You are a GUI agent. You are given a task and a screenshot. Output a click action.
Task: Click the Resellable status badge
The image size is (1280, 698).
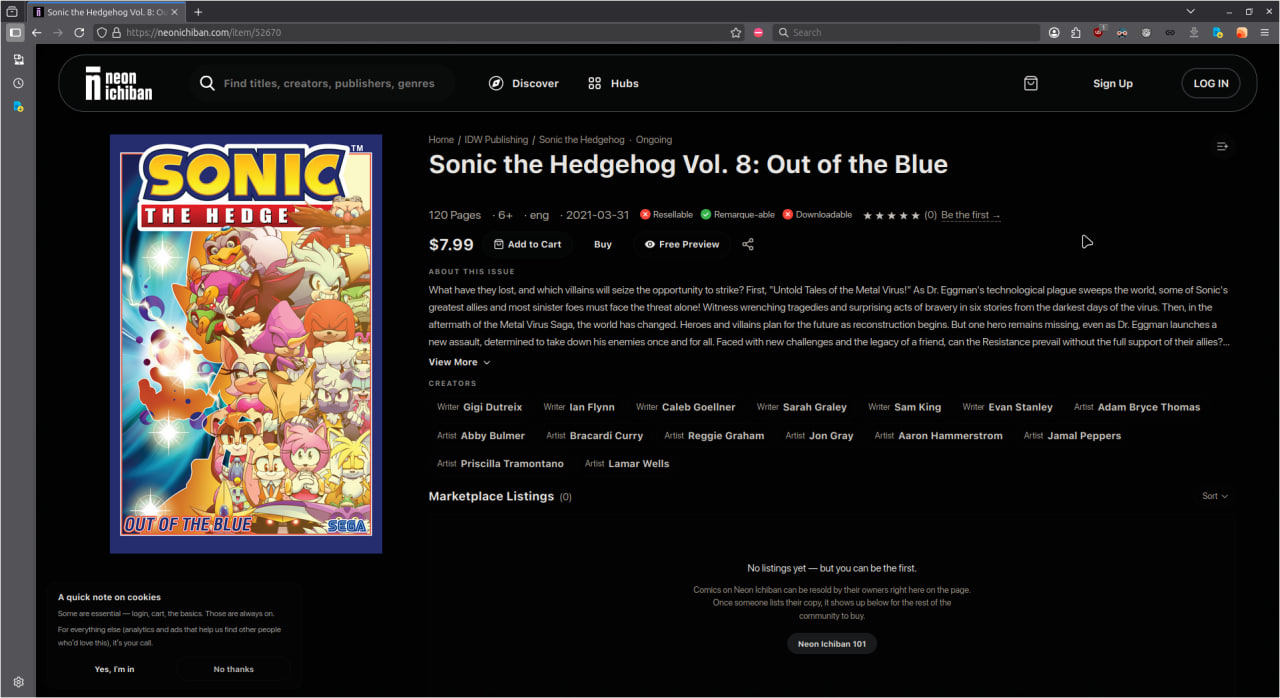667,215
